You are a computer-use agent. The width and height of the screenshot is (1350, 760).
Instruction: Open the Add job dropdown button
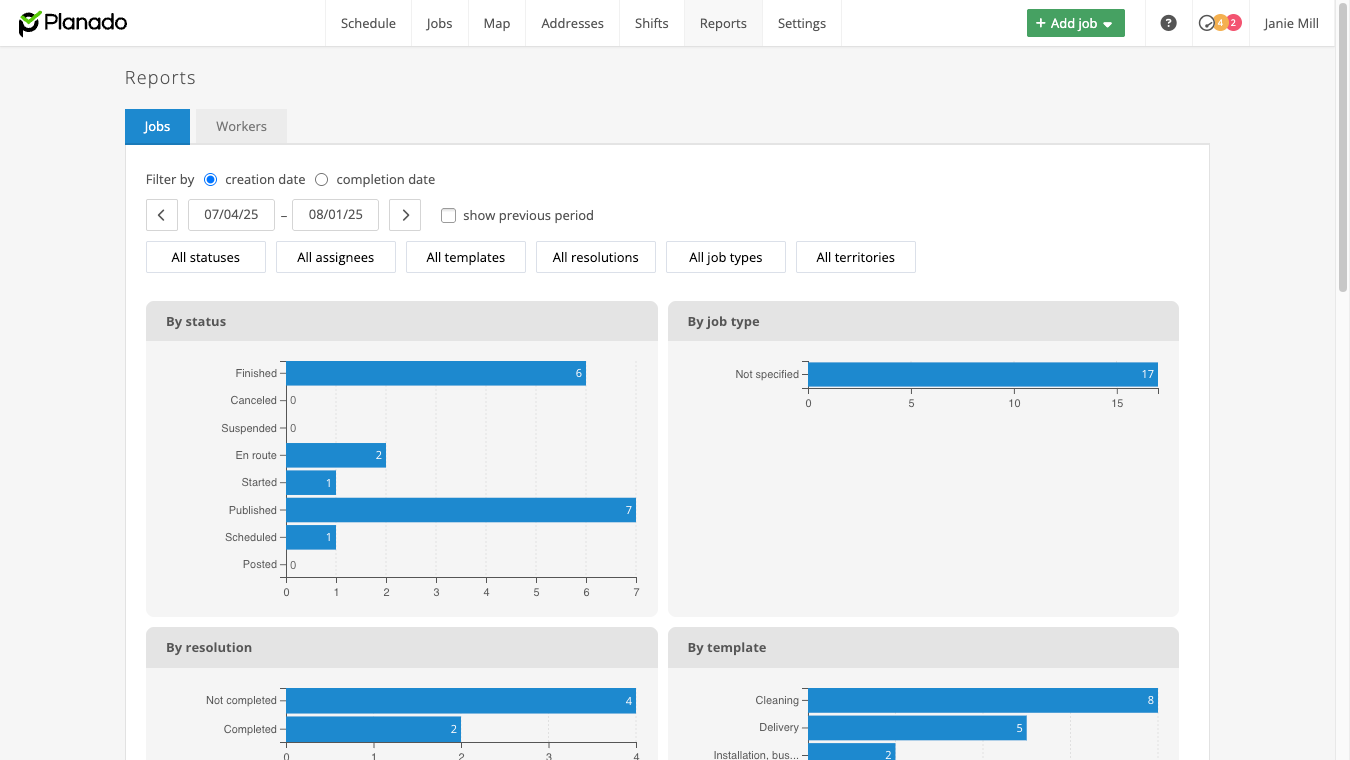click(1075, 23)
